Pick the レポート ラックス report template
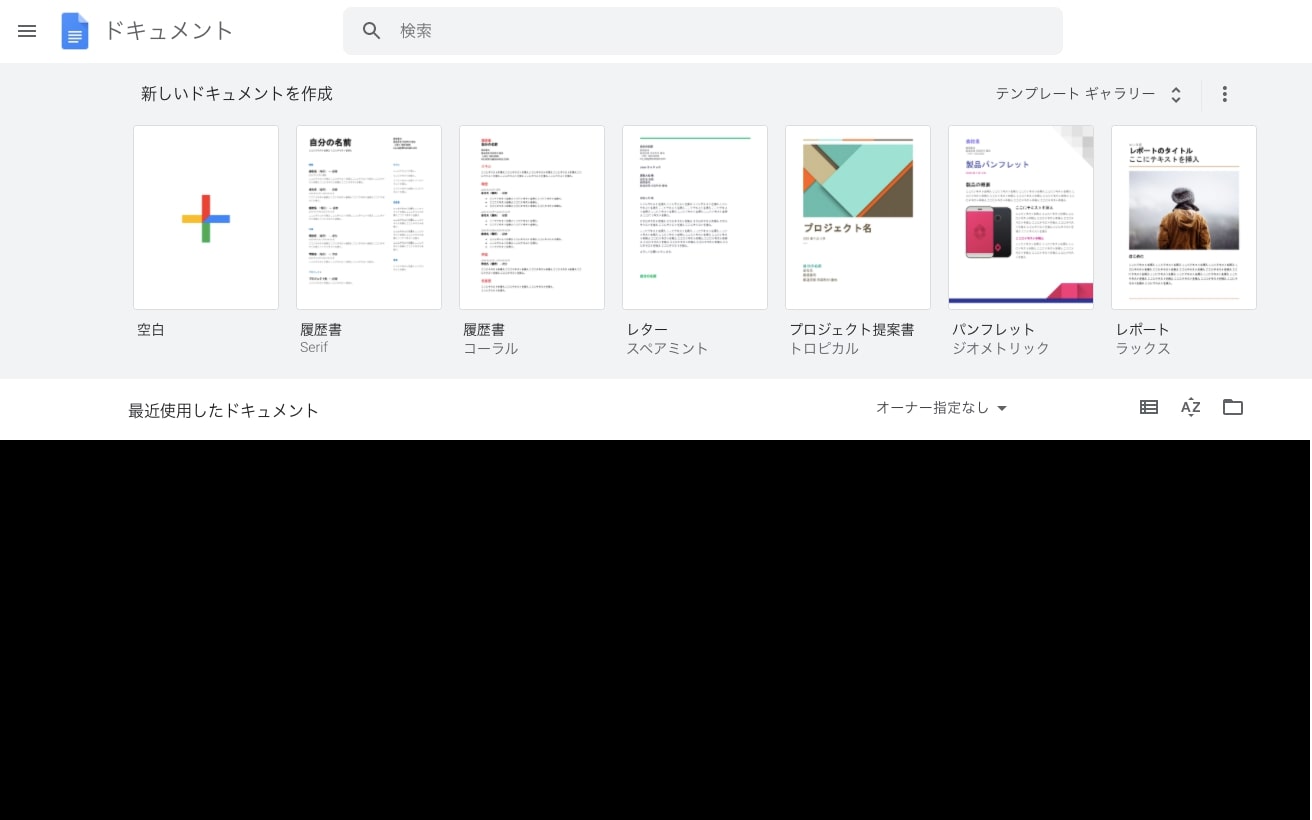Image resolution: width=1312 pixels, height=820 pixels. coord(1184,217)
